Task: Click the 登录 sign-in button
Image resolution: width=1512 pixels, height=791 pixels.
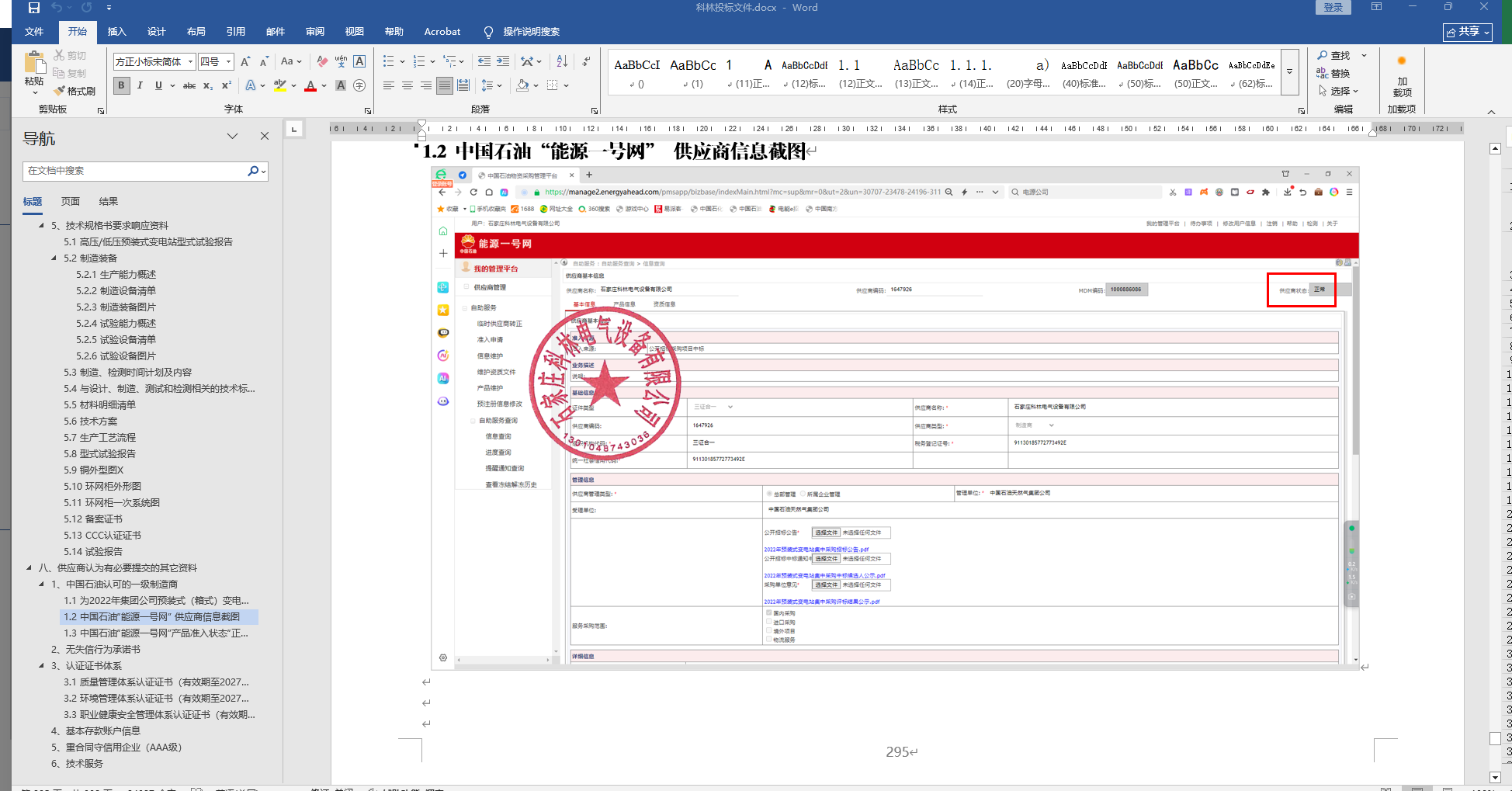Action: pyautogui.click(x=1333, y=8)
